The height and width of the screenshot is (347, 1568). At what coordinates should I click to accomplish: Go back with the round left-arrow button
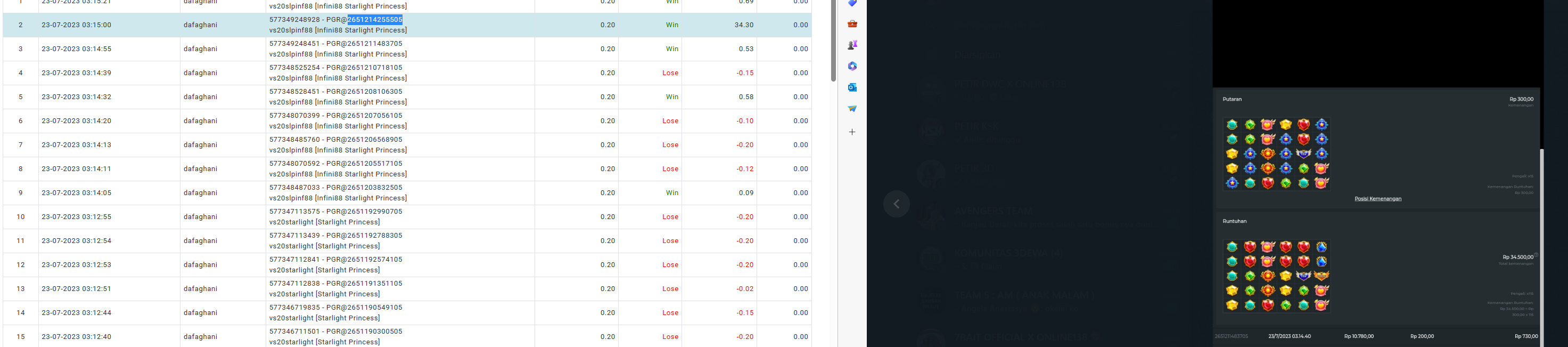897,204
